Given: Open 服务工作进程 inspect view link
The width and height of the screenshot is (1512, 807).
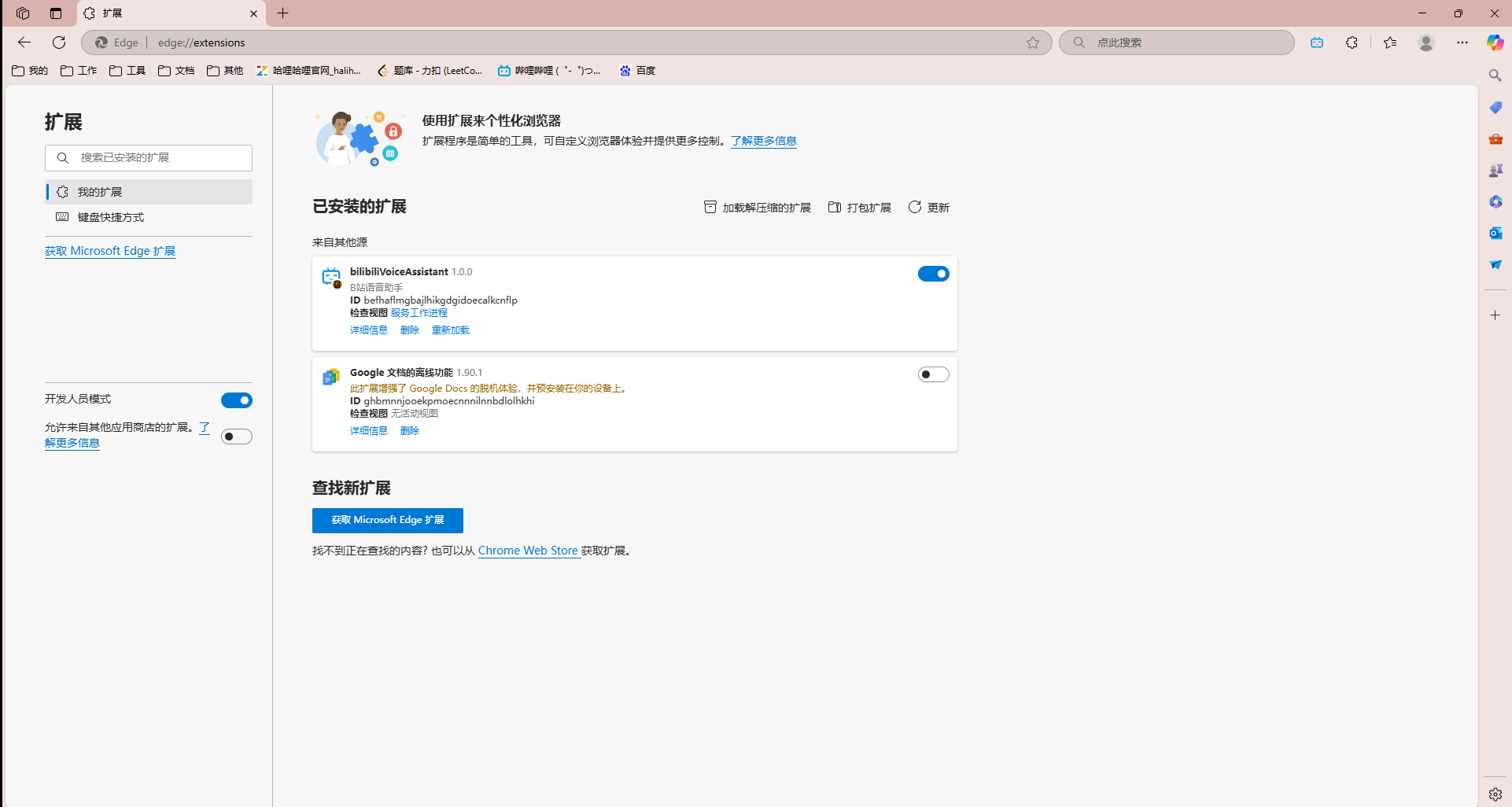Looking at the screenshot, I should click(419, 313).
